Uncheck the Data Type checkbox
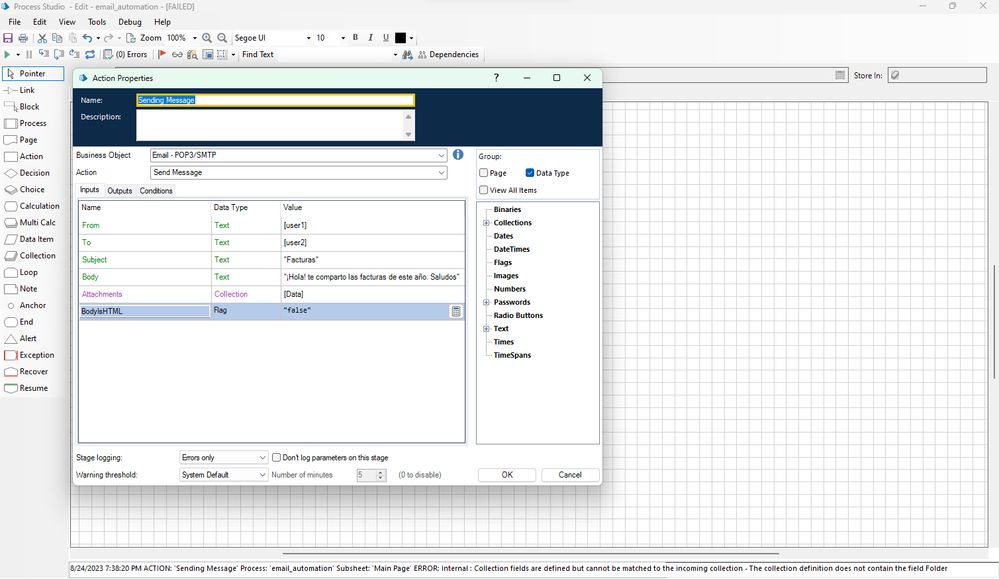Image resolution: width=999 pixels, height=579 pixels. [x=530, y=173]
